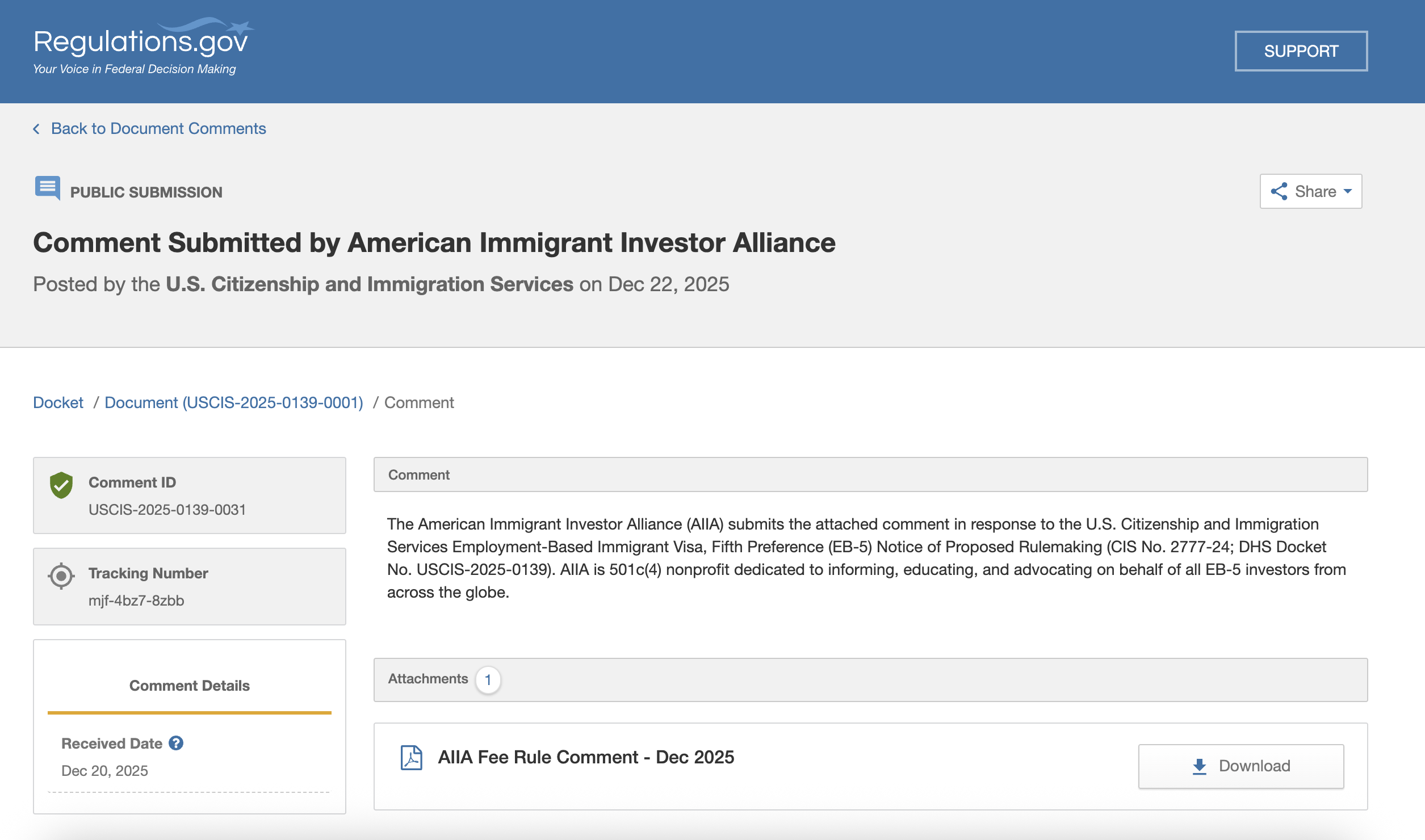The image size is (1425, 840).
Task: Click the public submission speech-bubble icon
Action: pos(48,188)
